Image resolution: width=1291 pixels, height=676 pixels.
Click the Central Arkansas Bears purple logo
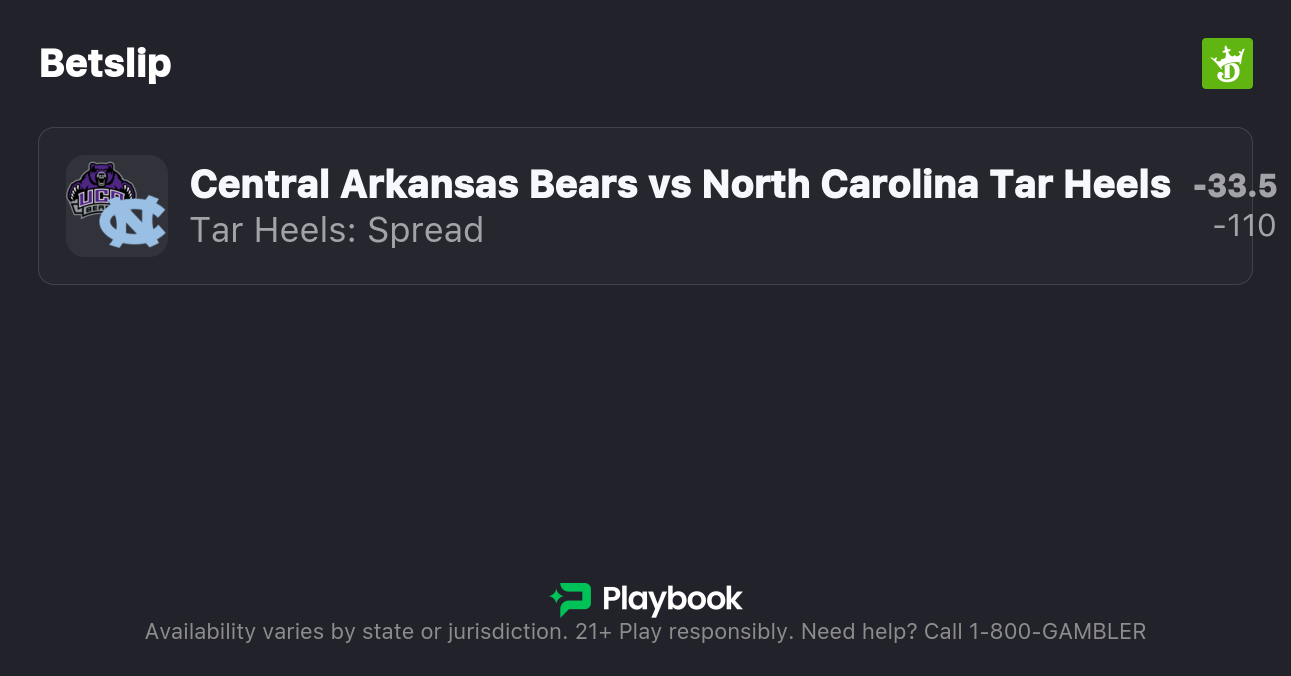click(x=98, y=187)
